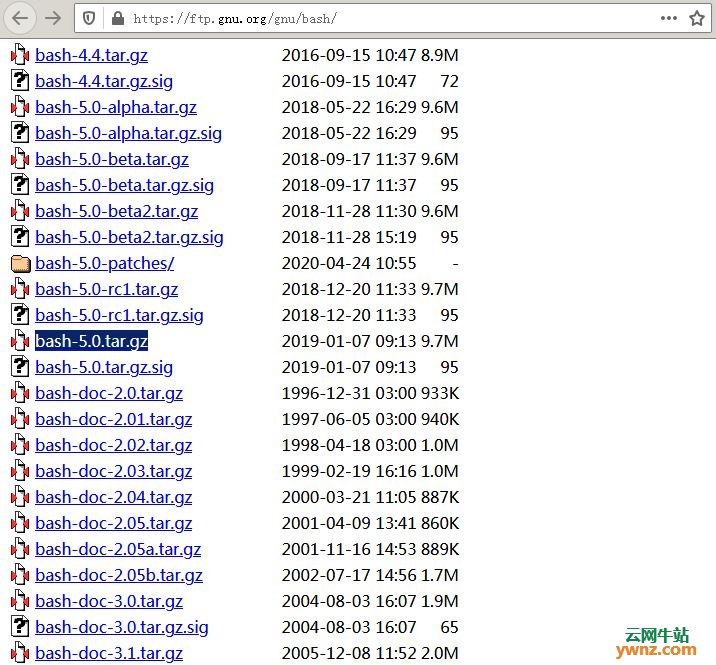This screenshot has width=716, height=665.
Task: Open the page actions three-dot menu
Action: [x=669, y=18]
